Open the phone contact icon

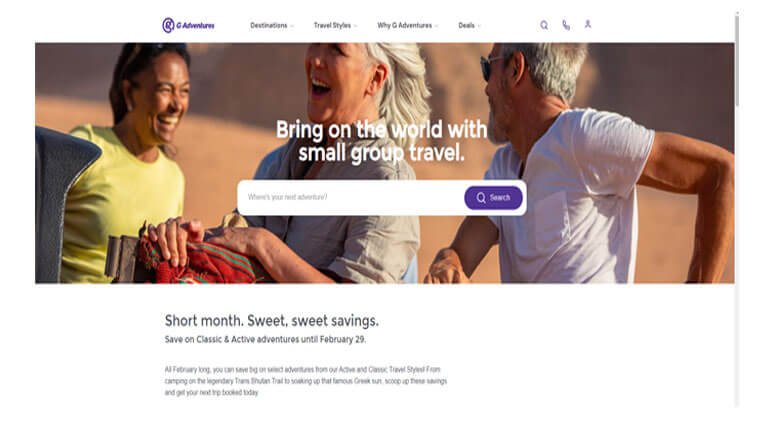coord(566,25)
